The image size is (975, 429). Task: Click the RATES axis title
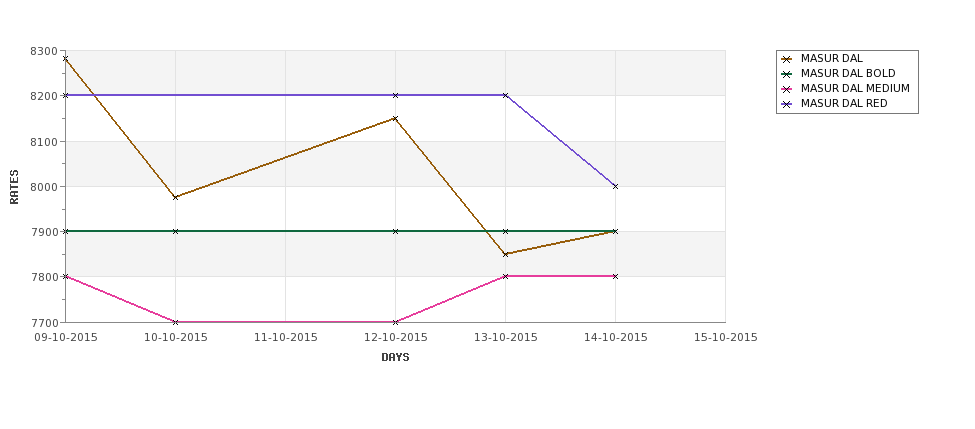pyautogui.click(x=14, y=187)
